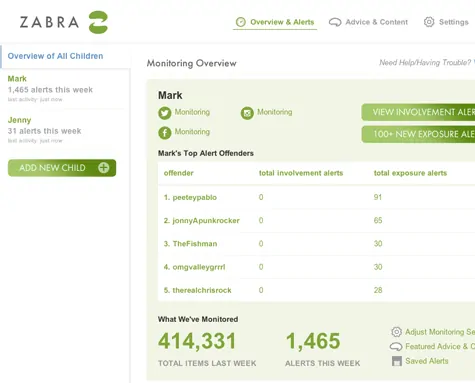Click the Mark heading in overview card

pyautogui.click(x=170, y=95)
